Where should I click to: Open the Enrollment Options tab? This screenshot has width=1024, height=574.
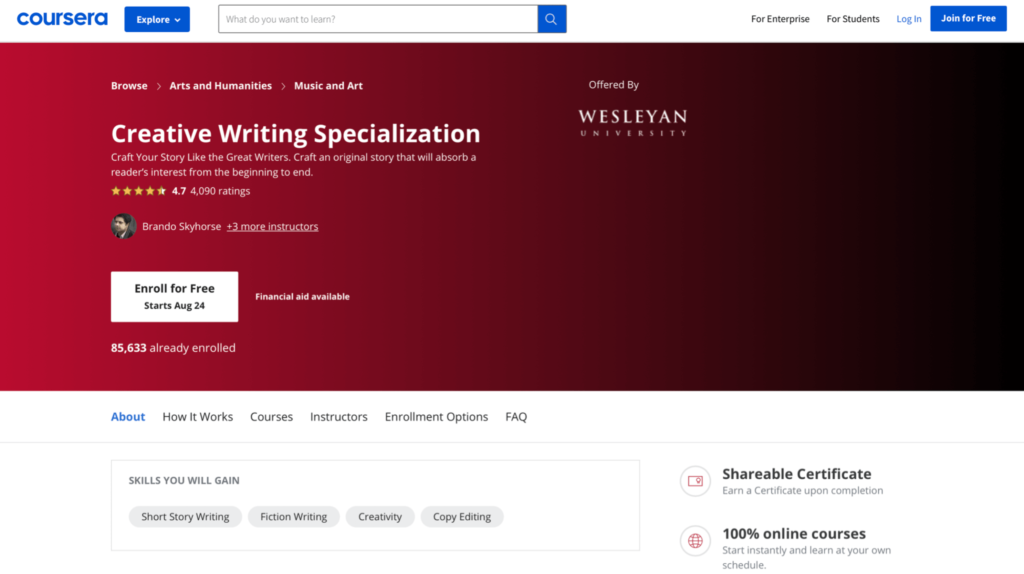(436, 417)
